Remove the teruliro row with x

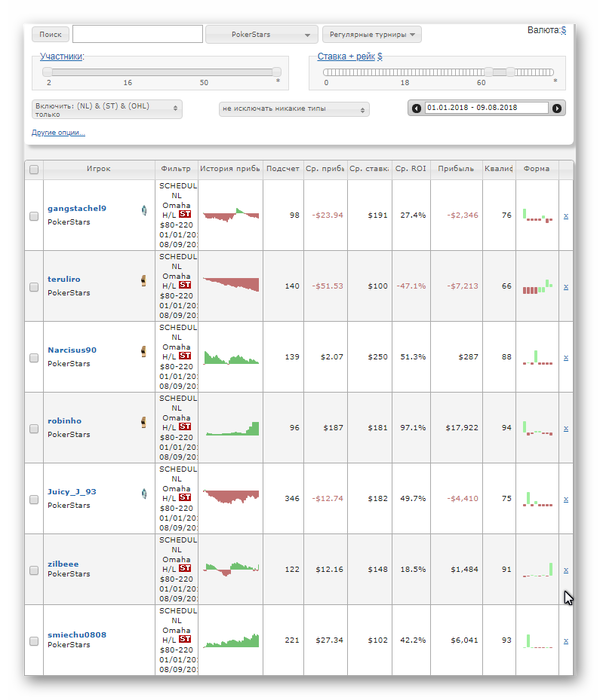coord(566,287)
